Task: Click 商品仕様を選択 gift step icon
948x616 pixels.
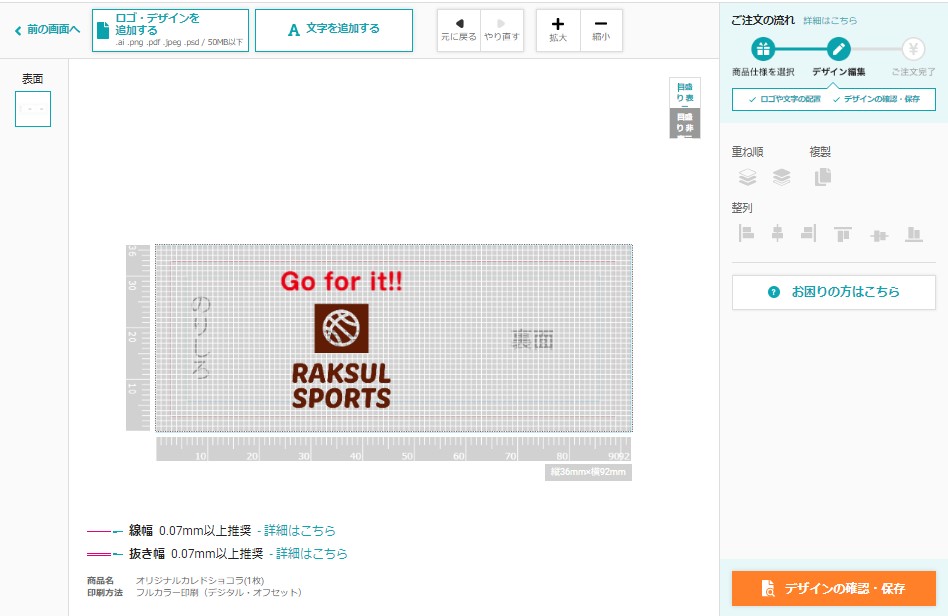Action: coord(763,49)
